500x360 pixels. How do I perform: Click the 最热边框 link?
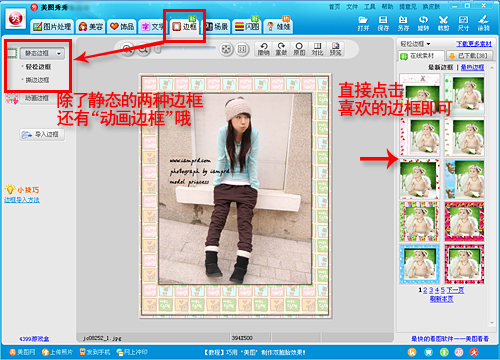pyautogui.click(x=472, y=67)
